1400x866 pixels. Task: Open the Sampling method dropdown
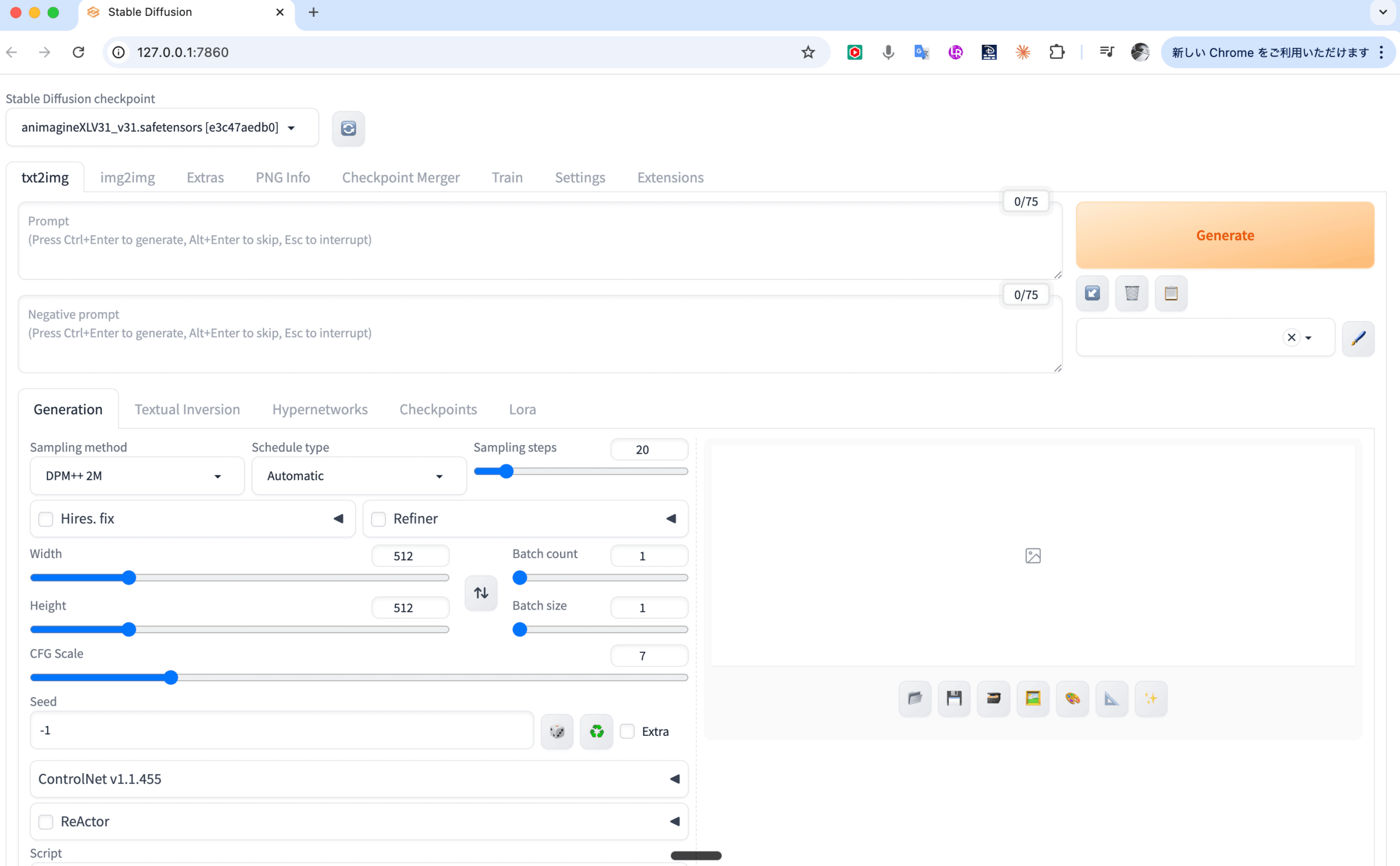click(136, 476)
